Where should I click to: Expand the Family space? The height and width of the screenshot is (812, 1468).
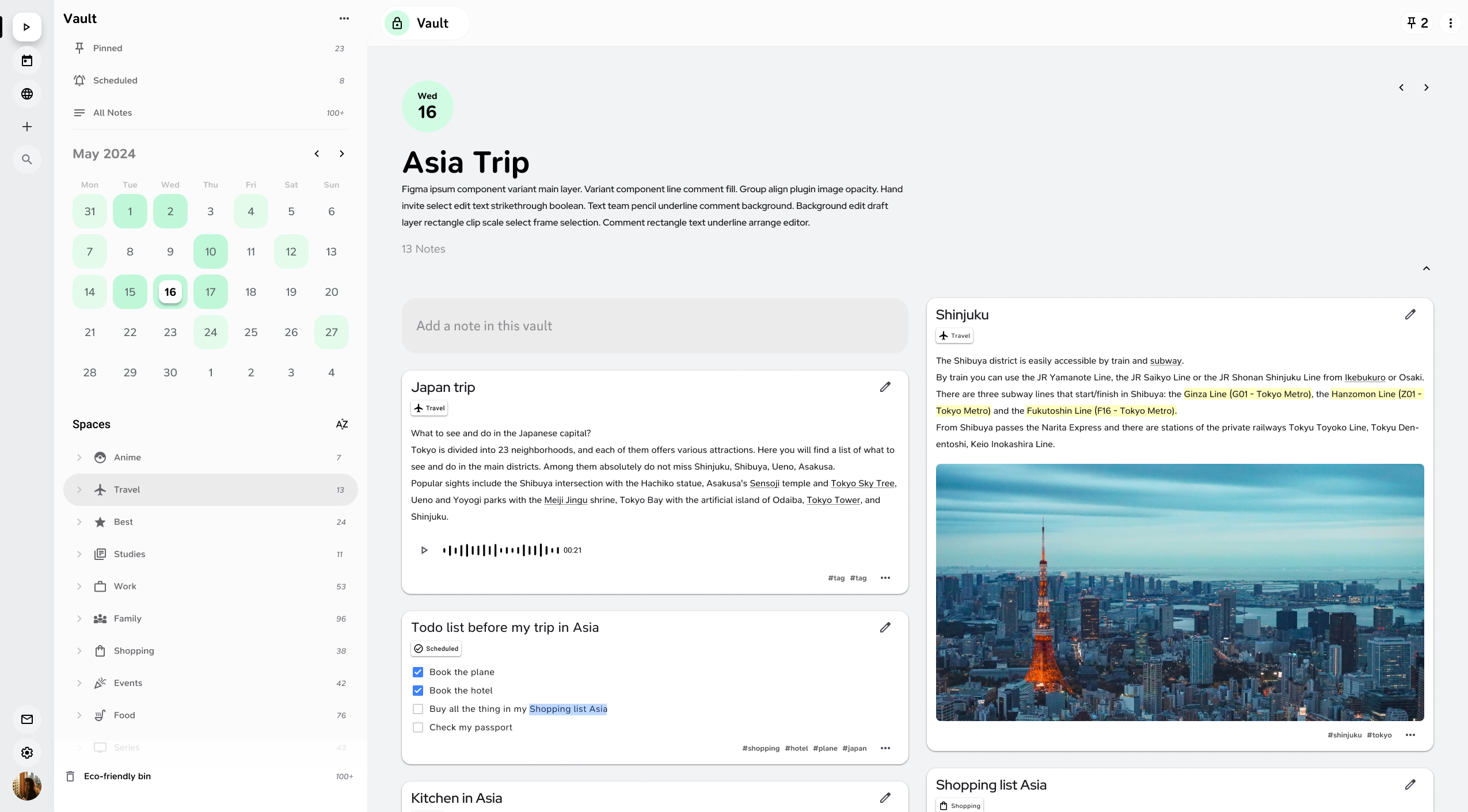(79, 619)
